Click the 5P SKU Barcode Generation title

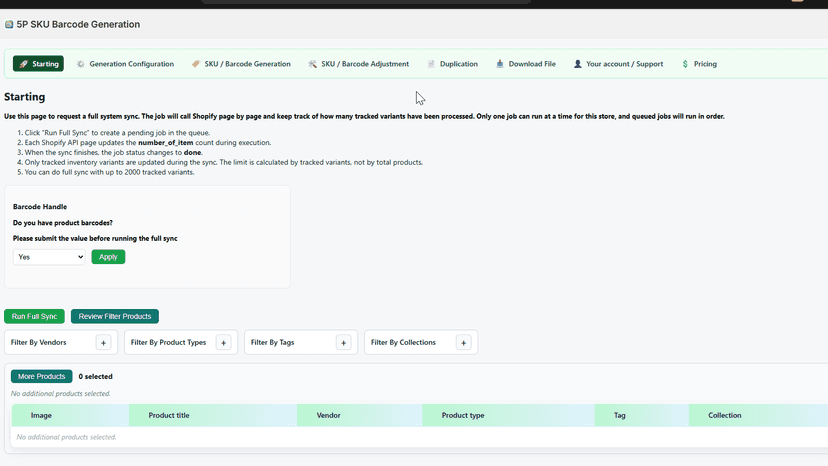78,24
